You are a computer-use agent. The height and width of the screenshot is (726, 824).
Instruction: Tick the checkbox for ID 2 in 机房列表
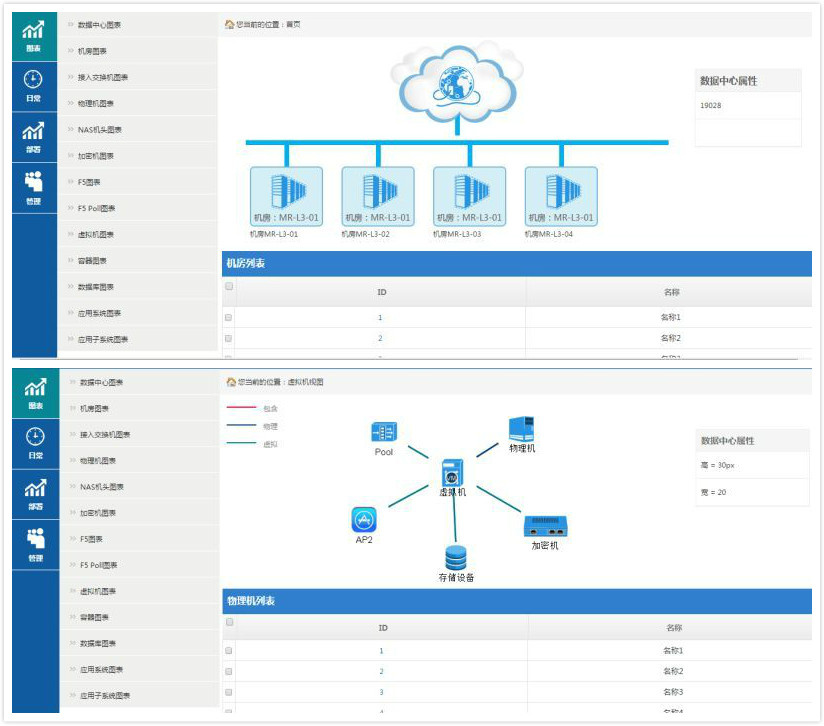point(228,338)
